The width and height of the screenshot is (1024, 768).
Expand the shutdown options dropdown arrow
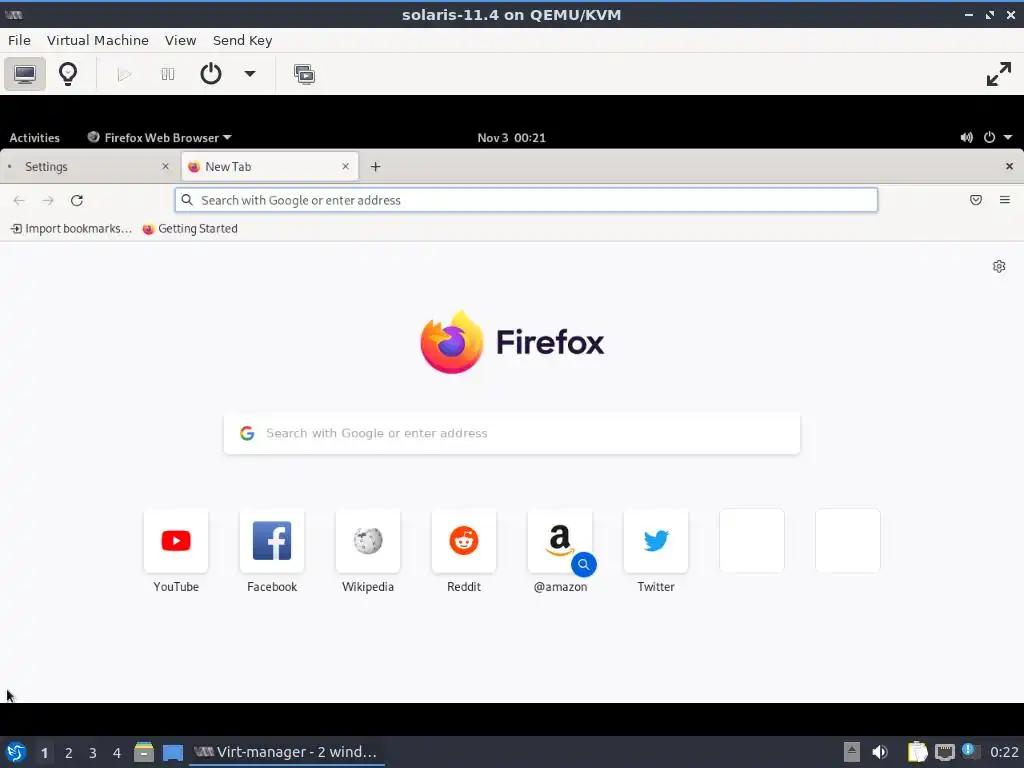click(x=249, y=74)
